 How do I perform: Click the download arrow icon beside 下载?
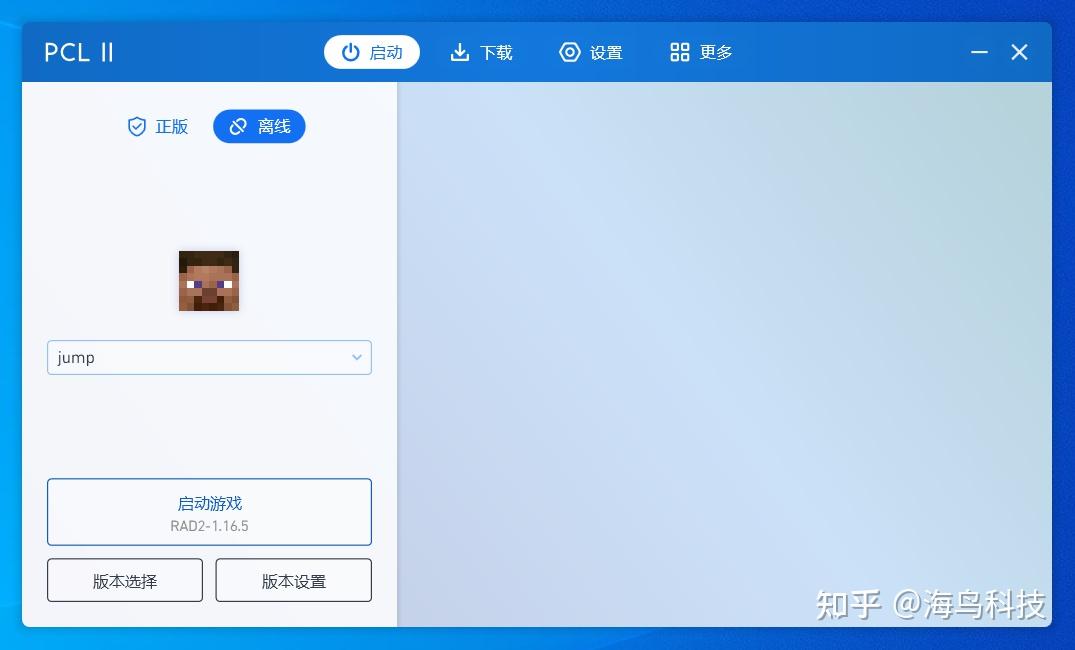tap(460, 52)
